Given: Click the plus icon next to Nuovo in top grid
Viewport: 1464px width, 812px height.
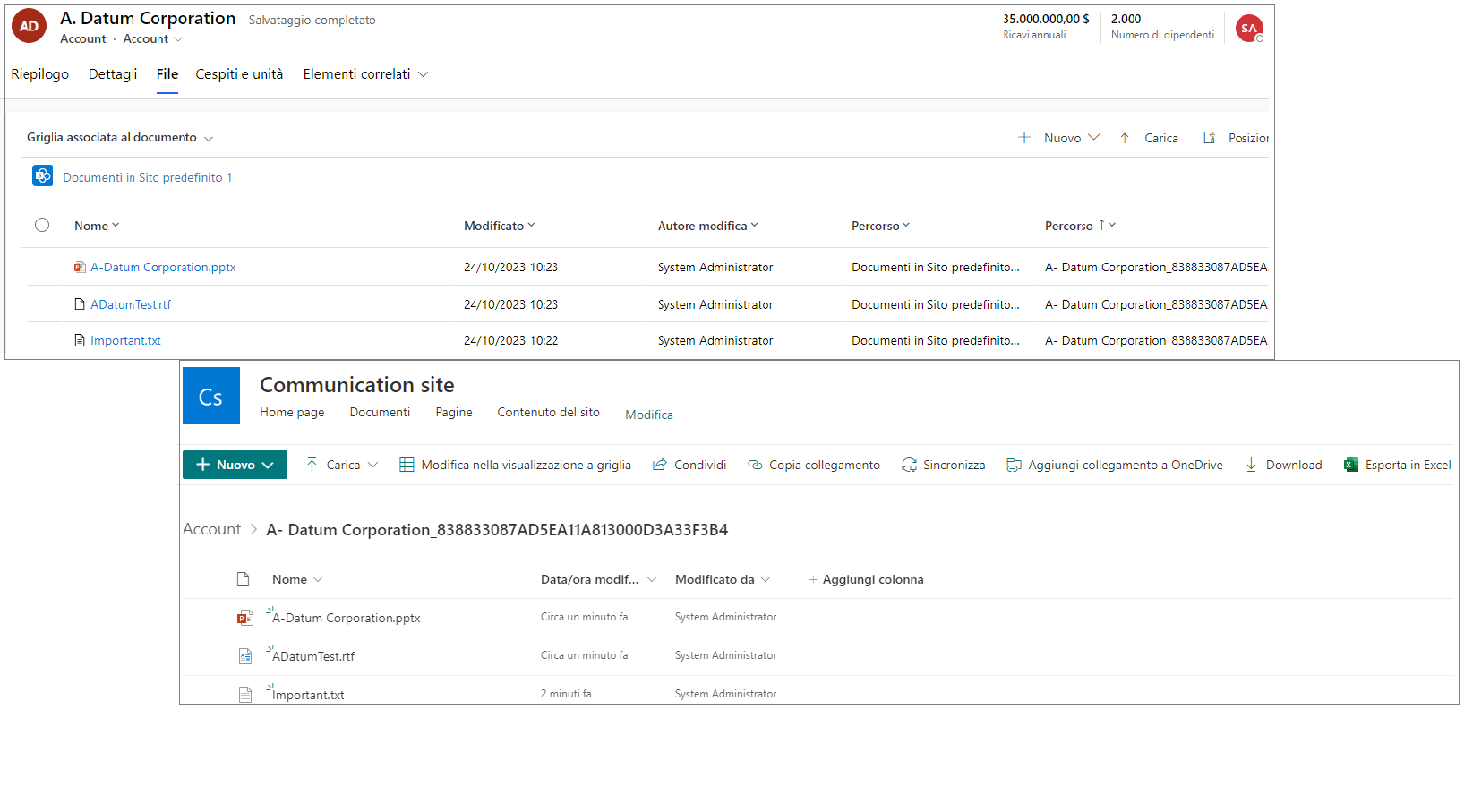Looking at the screenshot, I should tap(1024, 137).
